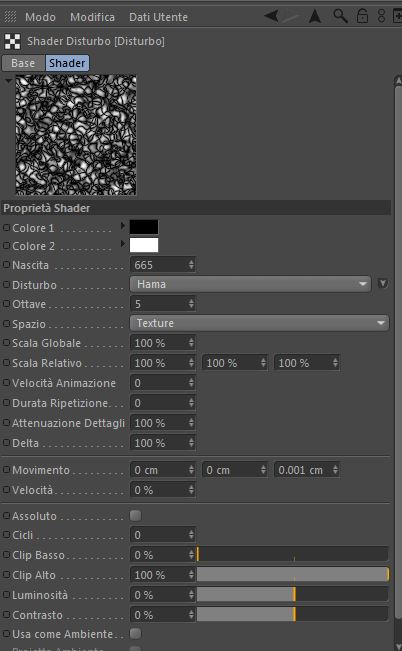Switch to the Base tab

click(23, 63)
